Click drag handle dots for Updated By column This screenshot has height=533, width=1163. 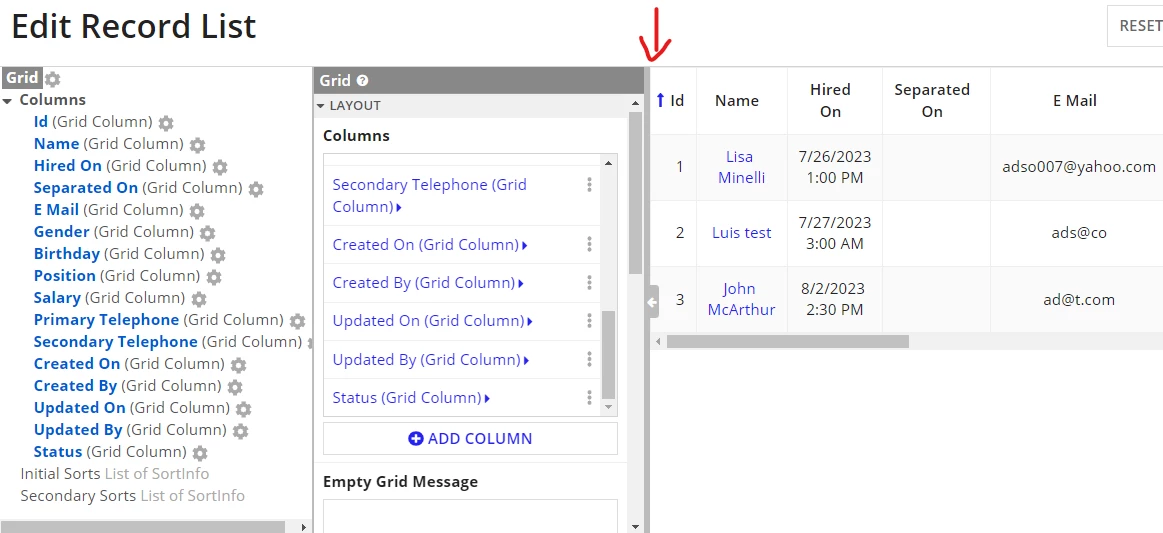click(589, 360)
